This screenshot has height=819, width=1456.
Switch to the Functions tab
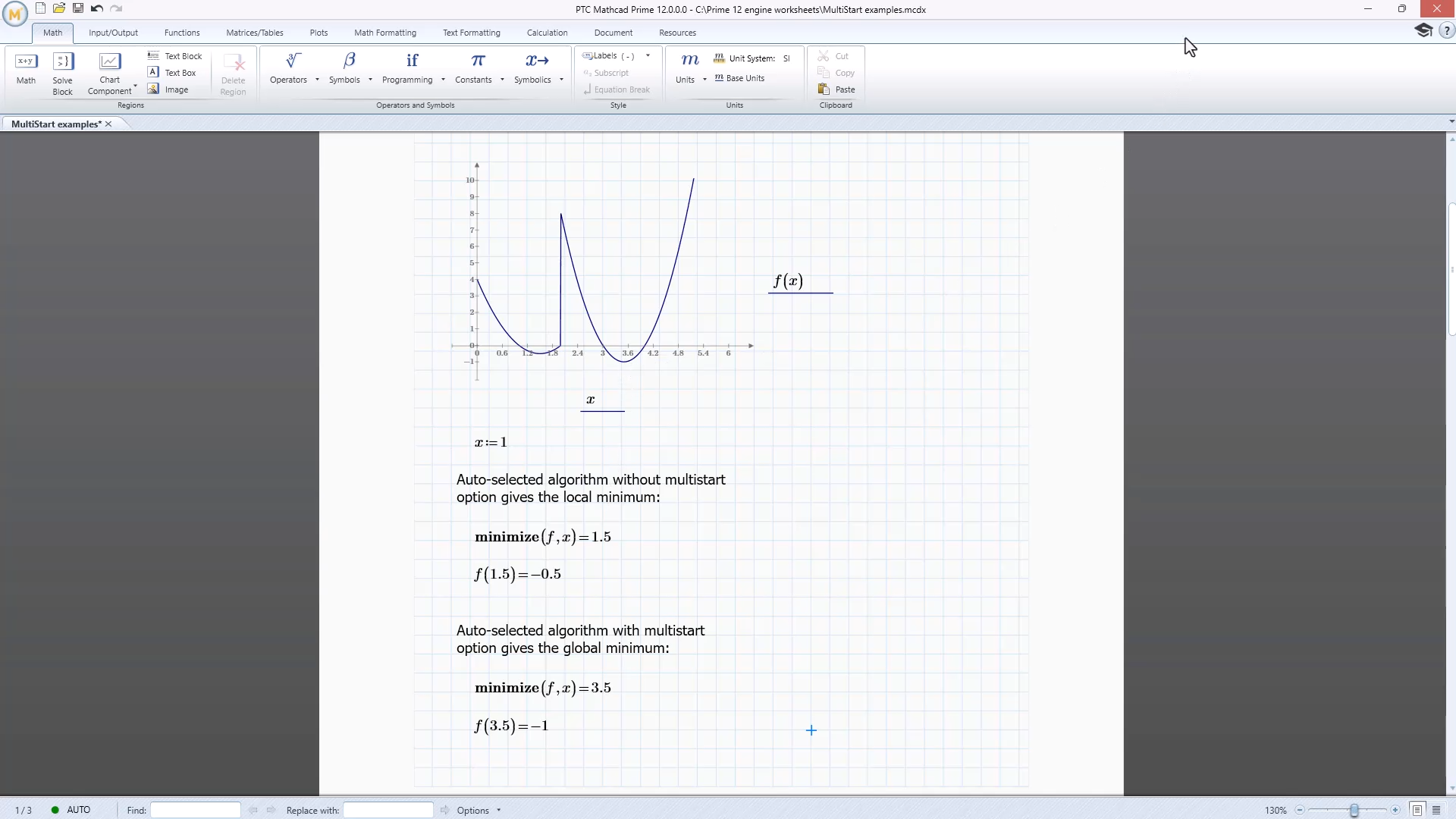[x=182, y=33]
